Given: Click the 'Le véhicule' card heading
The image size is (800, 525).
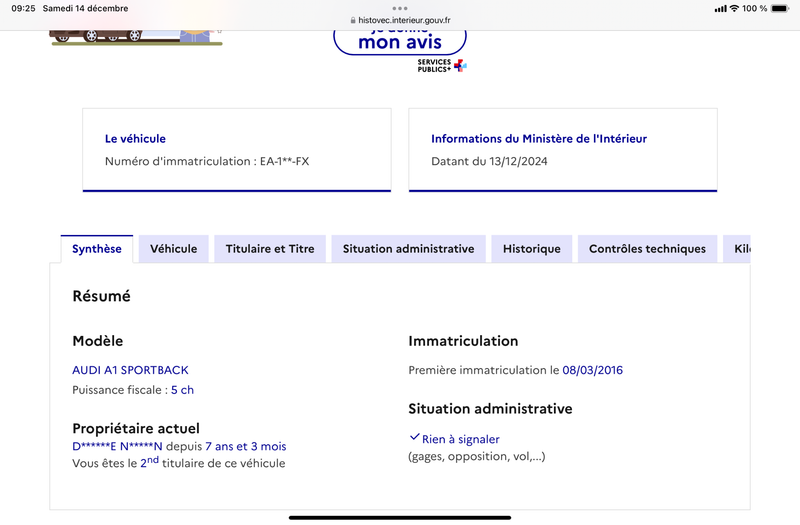Looking at the screenshot, I should pyautogui.click(x=135, y=139).
